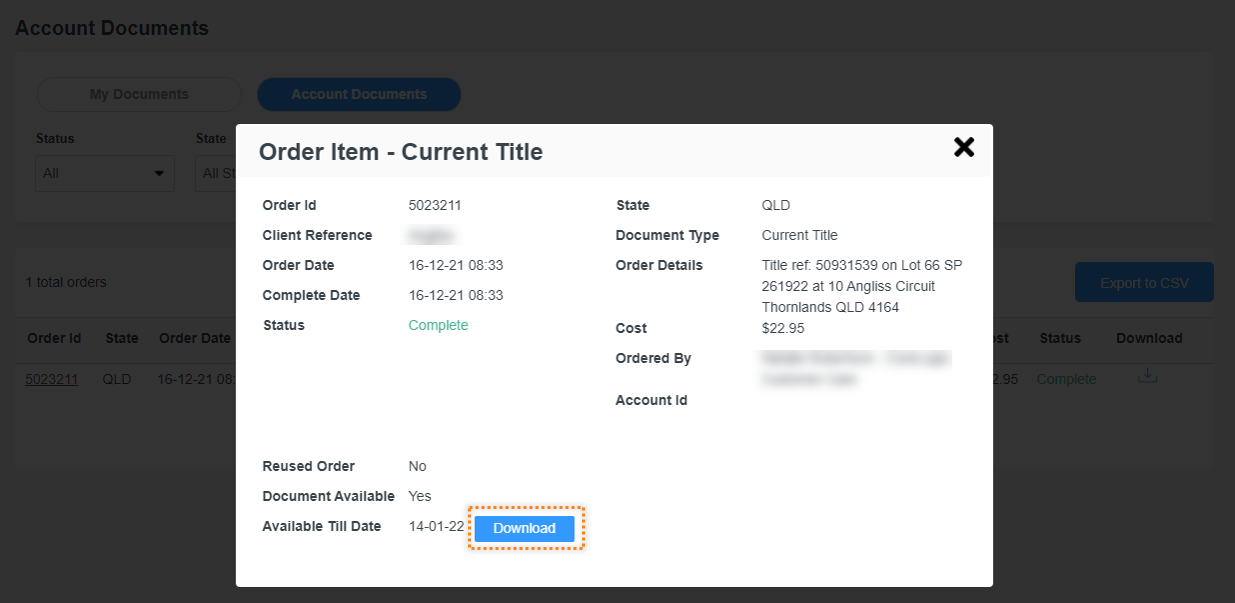This screenshot has width=1235, height=603.
Task: Click the Status column header in table
Action: (x=1060, y=338)
